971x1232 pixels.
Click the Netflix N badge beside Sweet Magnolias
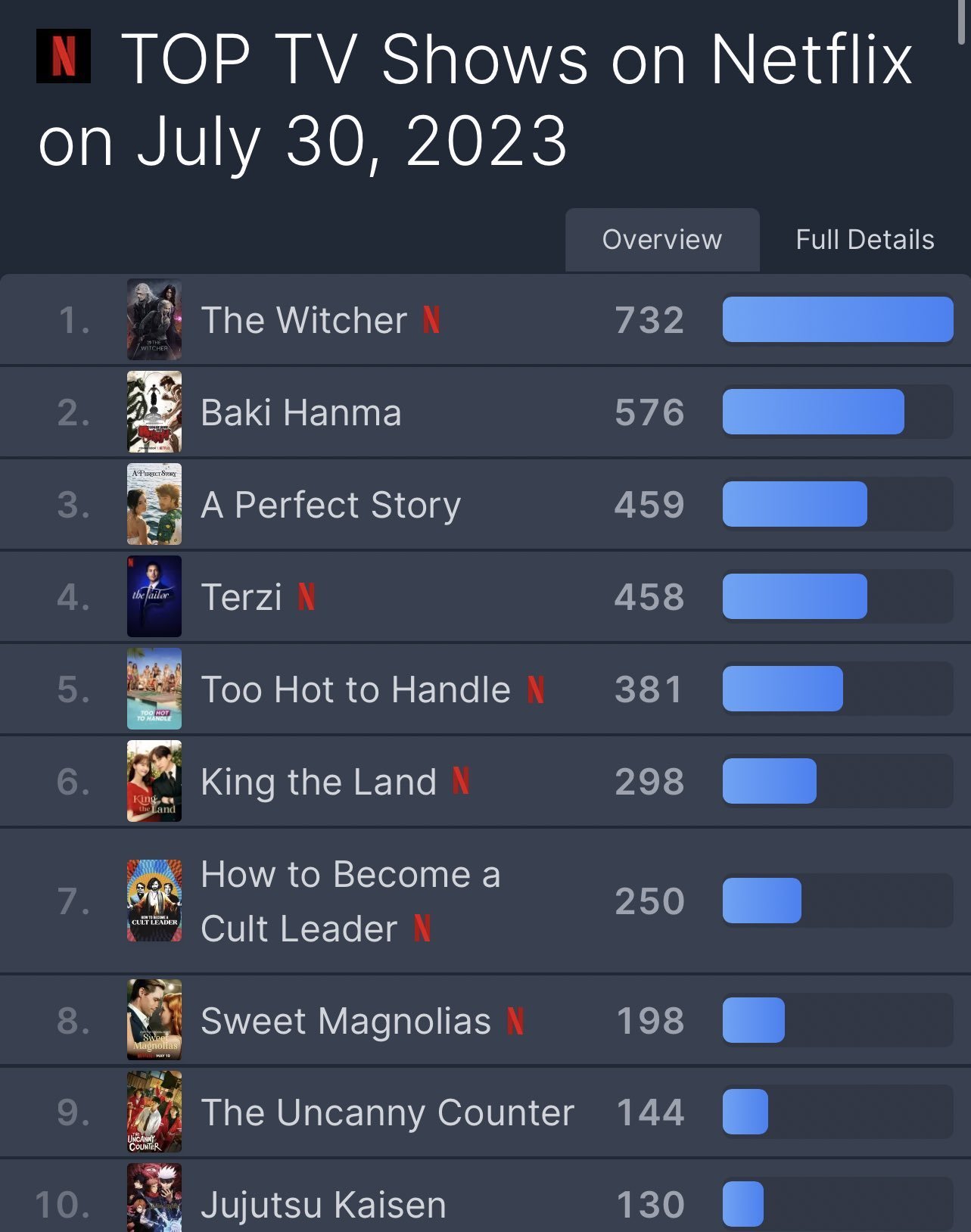515,1021
